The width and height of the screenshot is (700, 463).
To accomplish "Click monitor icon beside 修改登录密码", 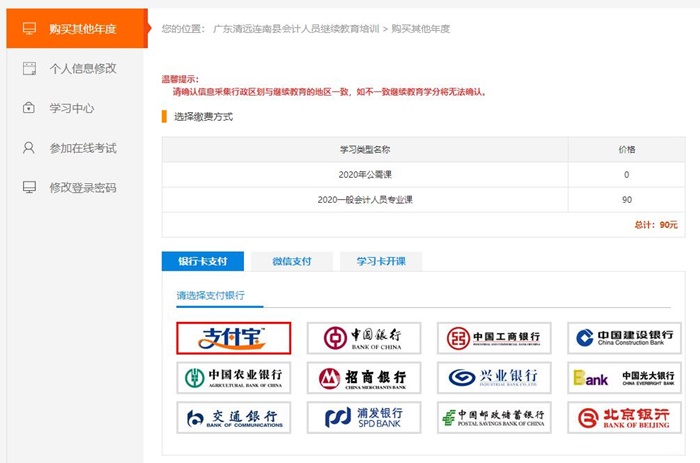I will pyautogui.click(x=29, y=188).
